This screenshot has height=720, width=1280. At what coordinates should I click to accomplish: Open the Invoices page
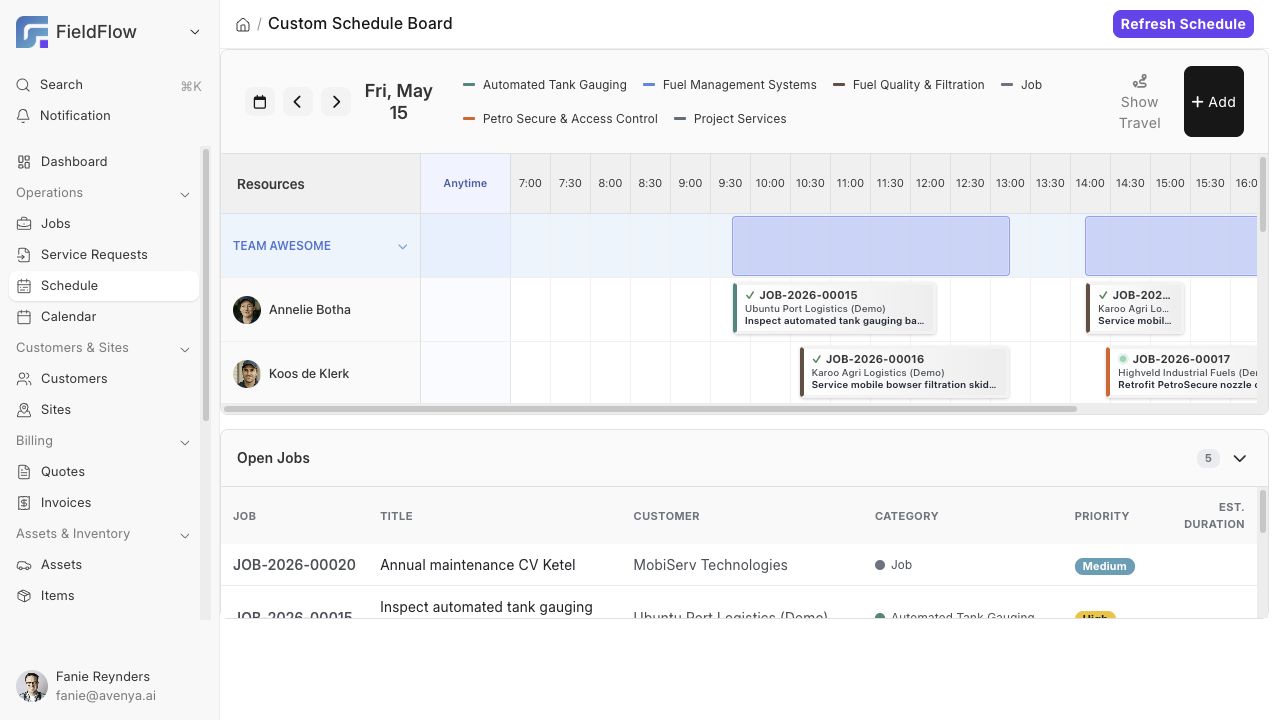tap(104, 503)
